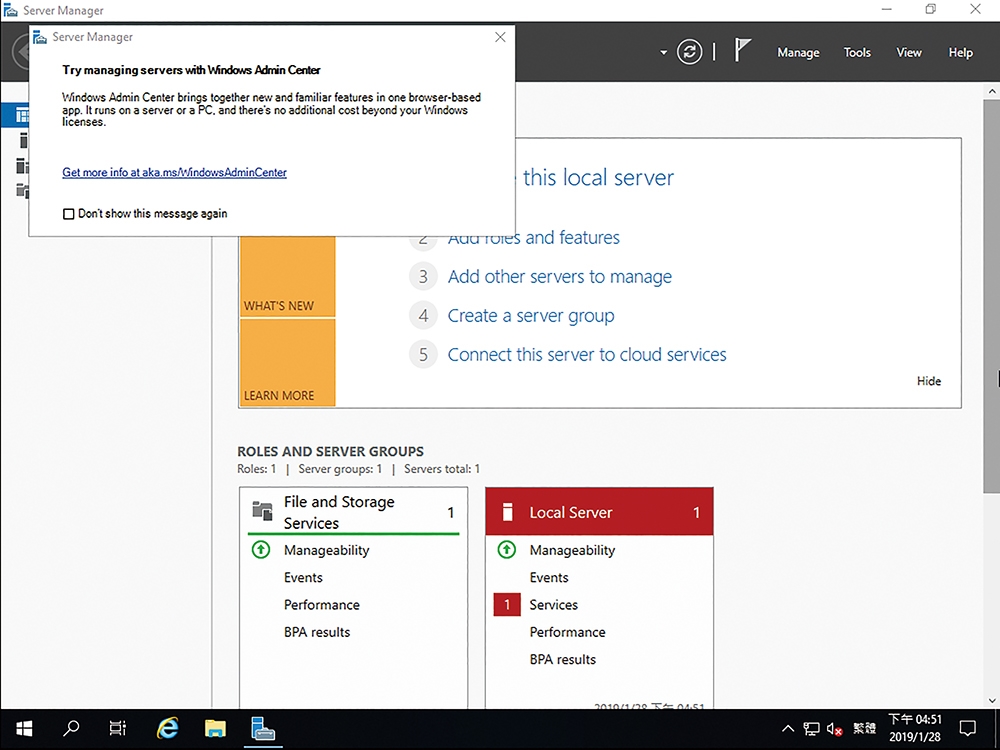
Task: Open the File and Storage Services tile title
Action: coord(339,512)
